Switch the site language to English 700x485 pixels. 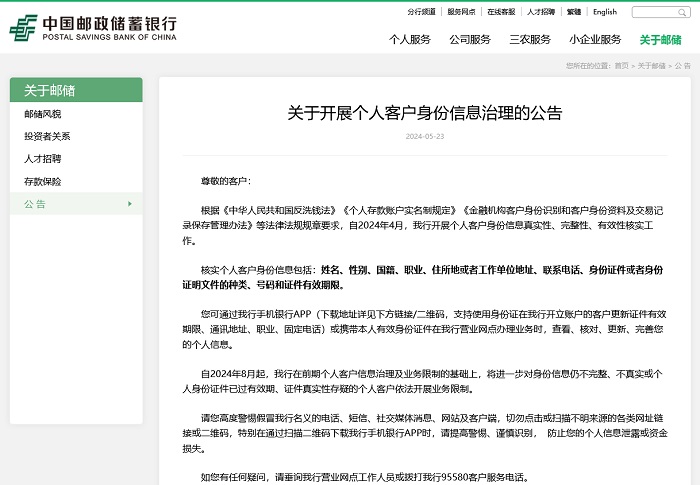(x=605, y=12)
